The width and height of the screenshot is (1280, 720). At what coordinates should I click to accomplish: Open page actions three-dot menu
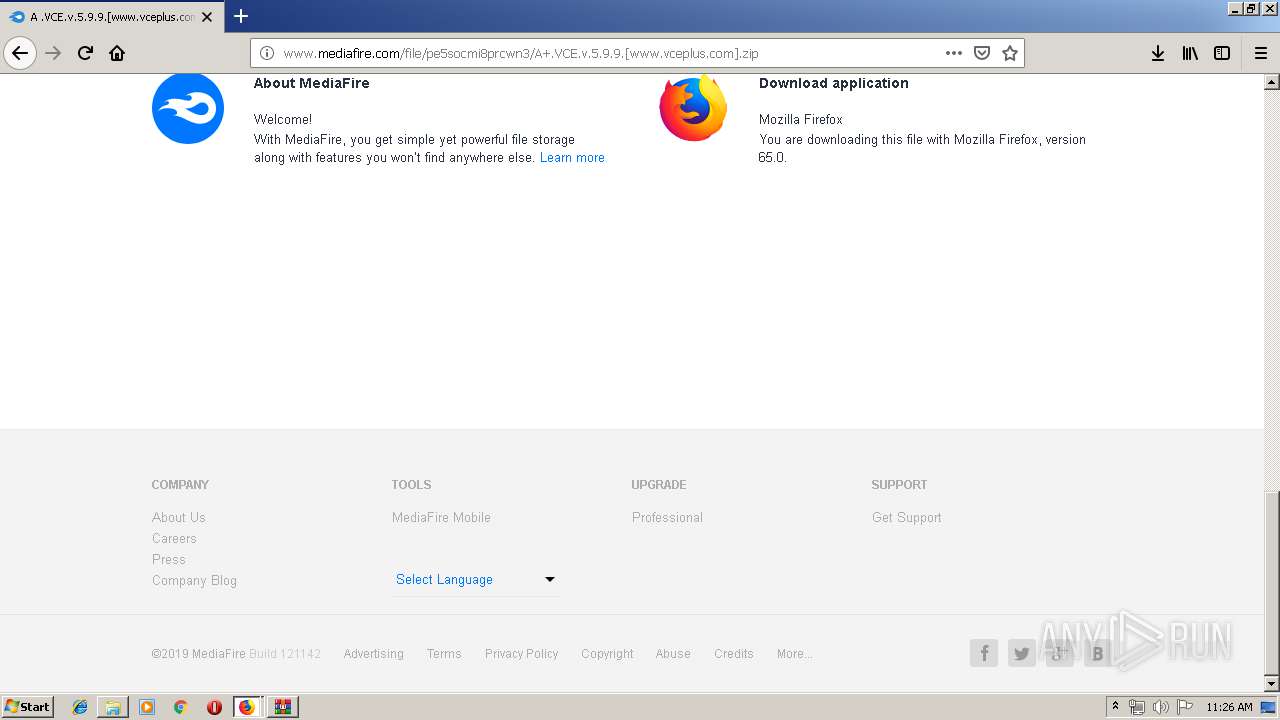click(x=954, y=53)
